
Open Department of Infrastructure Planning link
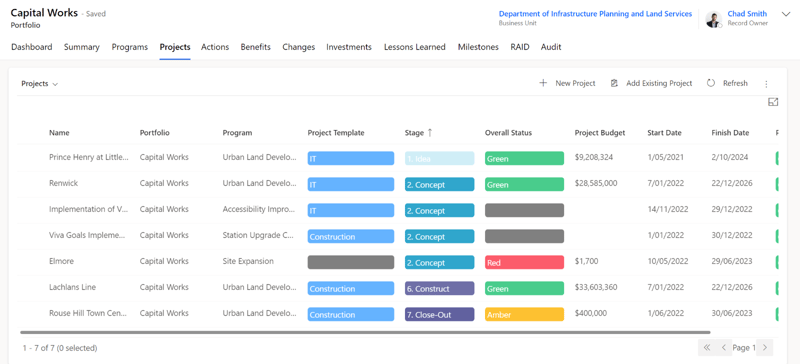pos(595,14)
